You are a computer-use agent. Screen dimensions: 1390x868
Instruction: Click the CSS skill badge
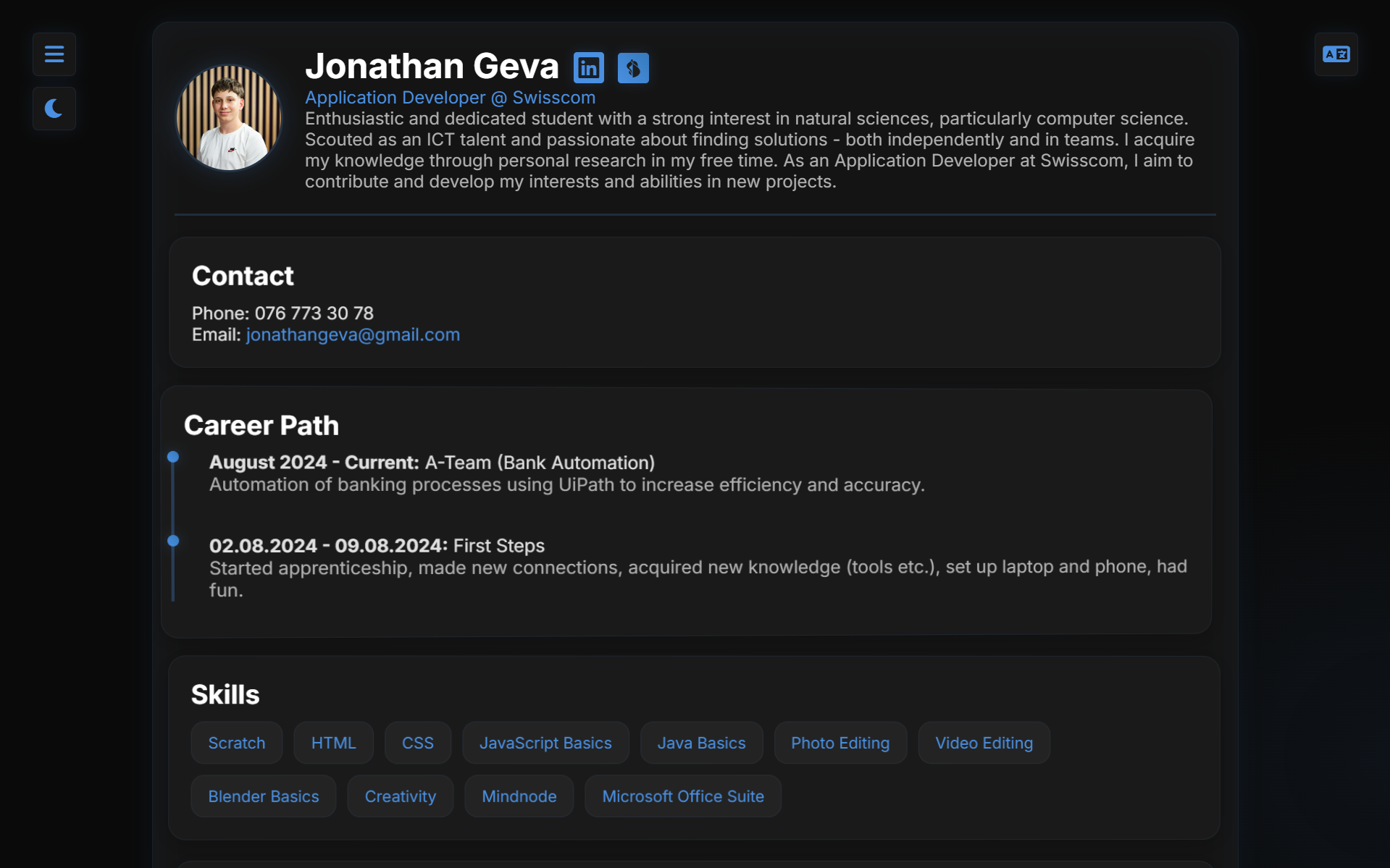[417, 742]
